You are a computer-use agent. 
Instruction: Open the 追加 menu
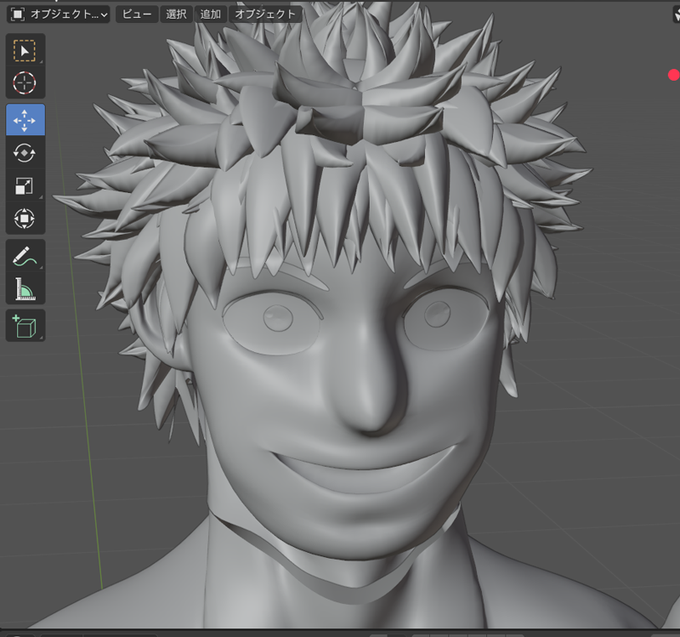click(x=210, y=14)
